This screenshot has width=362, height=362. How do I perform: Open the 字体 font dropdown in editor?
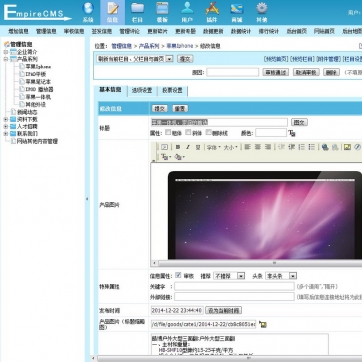214,147
